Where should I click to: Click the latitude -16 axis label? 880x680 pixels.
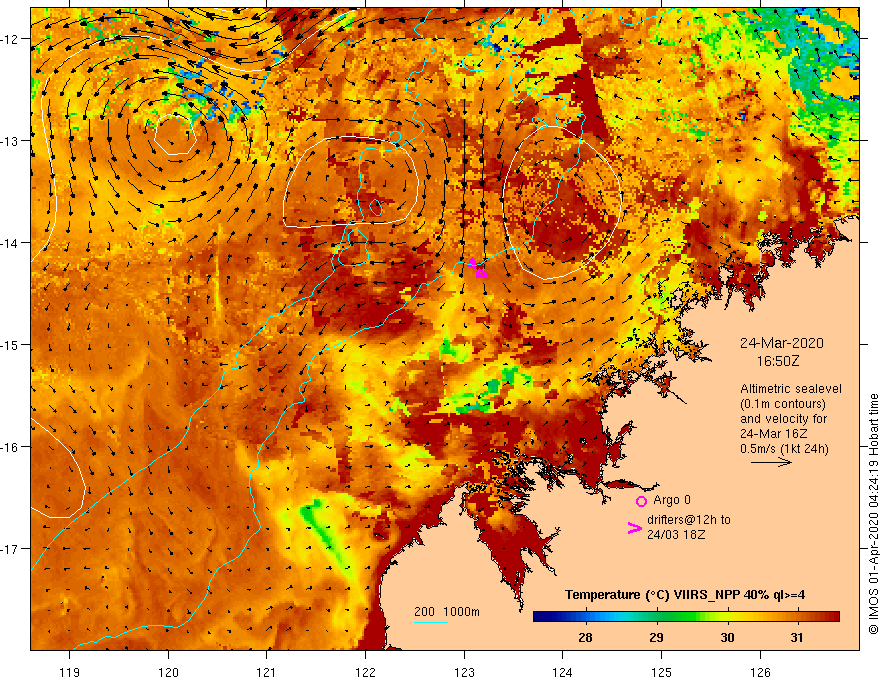click(x=10, y=447)
